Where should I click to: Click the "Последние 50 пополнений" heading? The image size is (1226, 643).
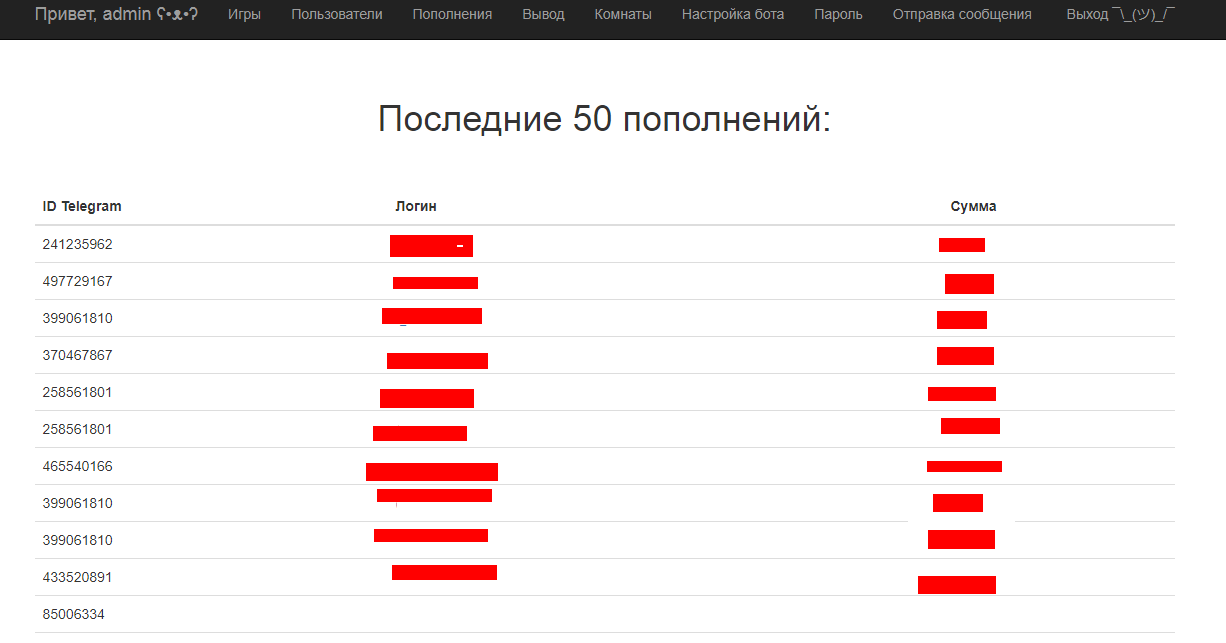(604, 119)
